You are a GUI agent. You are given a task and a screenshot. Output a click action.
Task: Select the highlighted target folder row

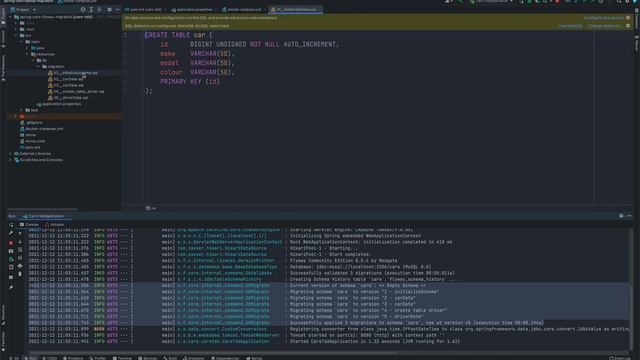[x=64, y=116]
